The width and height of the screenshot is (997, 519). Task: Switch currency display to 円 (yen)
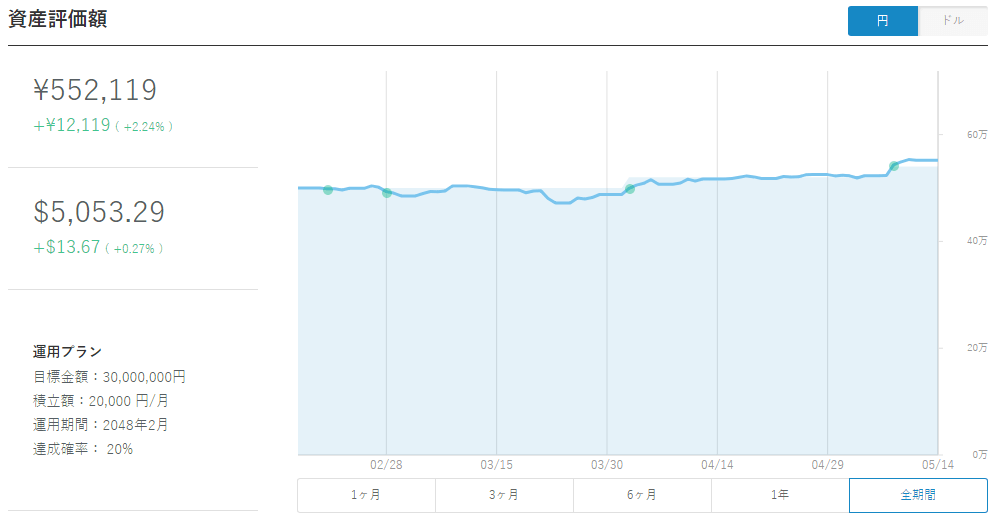pos(883,21)
